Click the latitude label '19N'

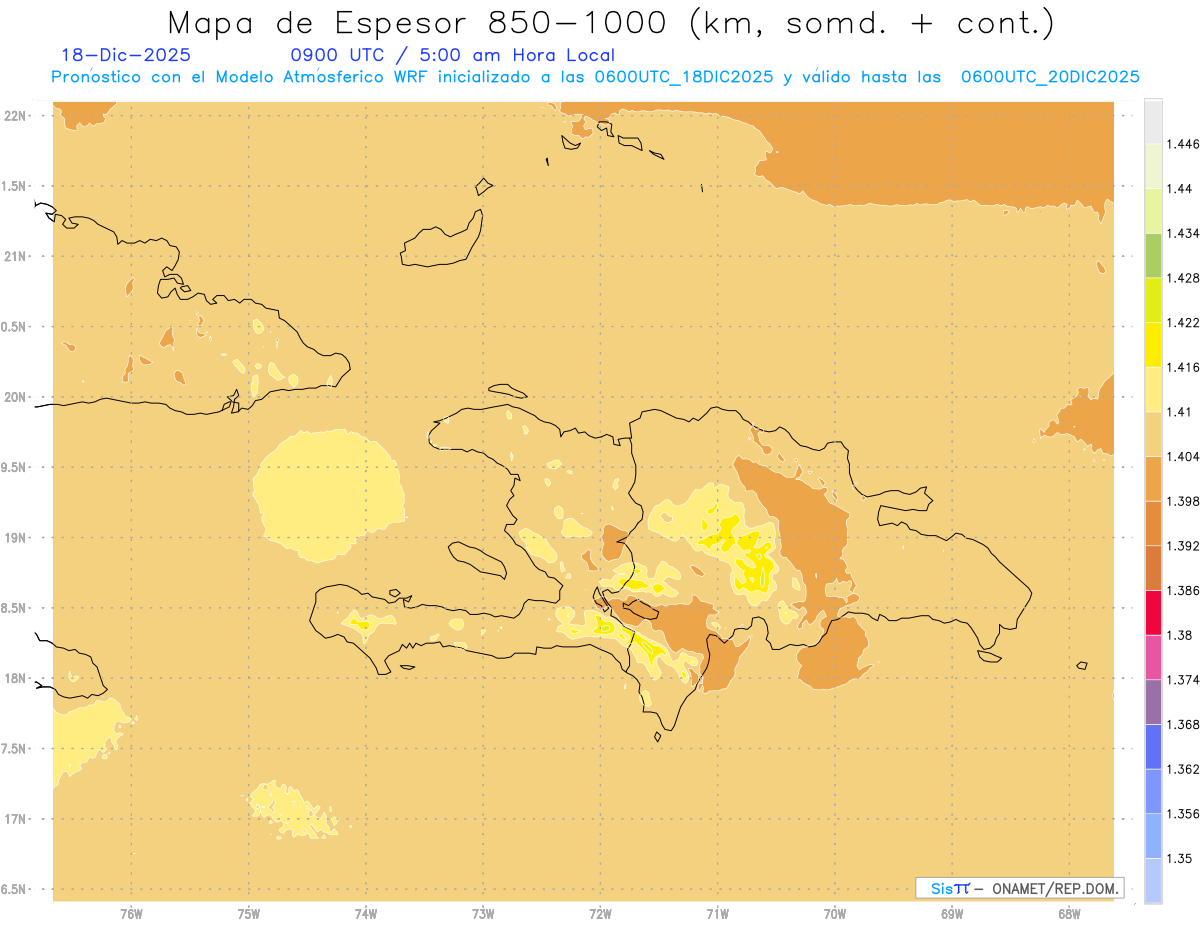click(15, 538)
